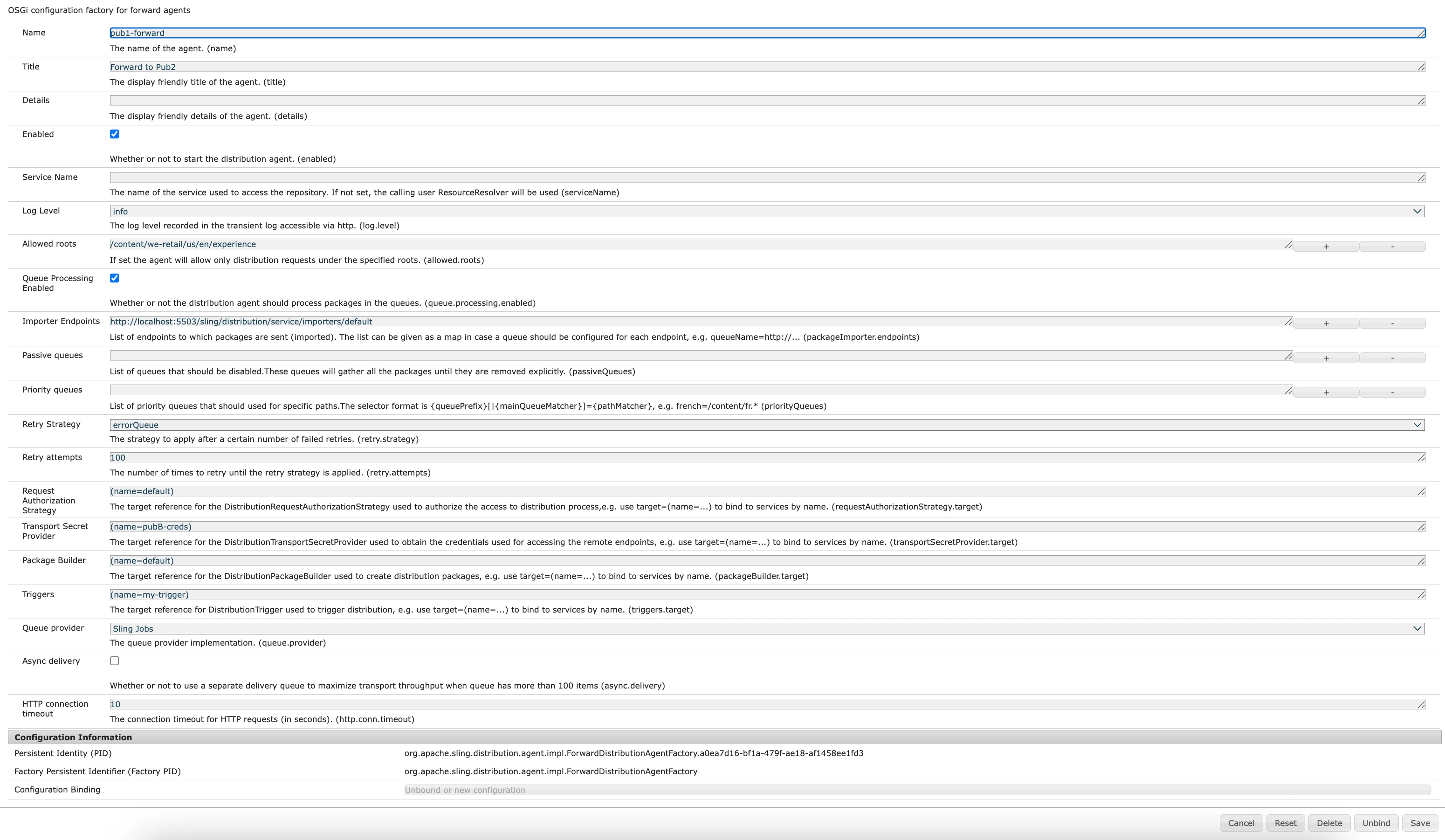Click the Reset button
Image resolution: width=1445 pixels, height=840 pixels.
(1285, 823)
